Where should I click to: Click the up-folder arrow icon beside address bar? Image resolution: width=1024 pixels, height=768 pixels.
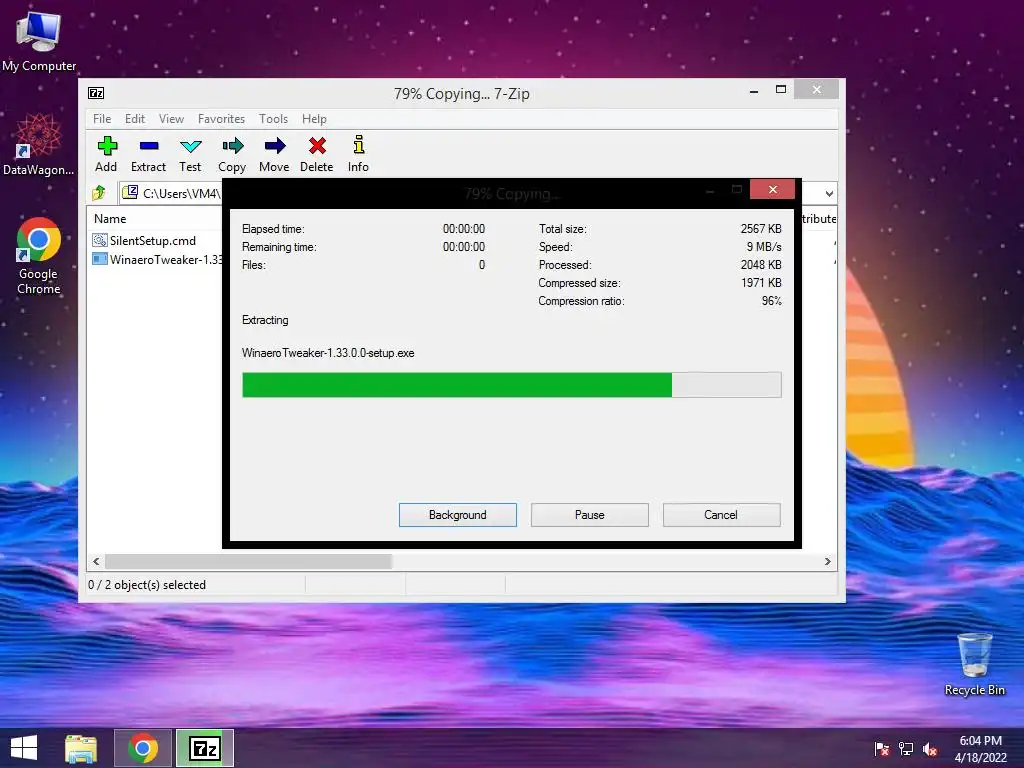pos(99,193)
